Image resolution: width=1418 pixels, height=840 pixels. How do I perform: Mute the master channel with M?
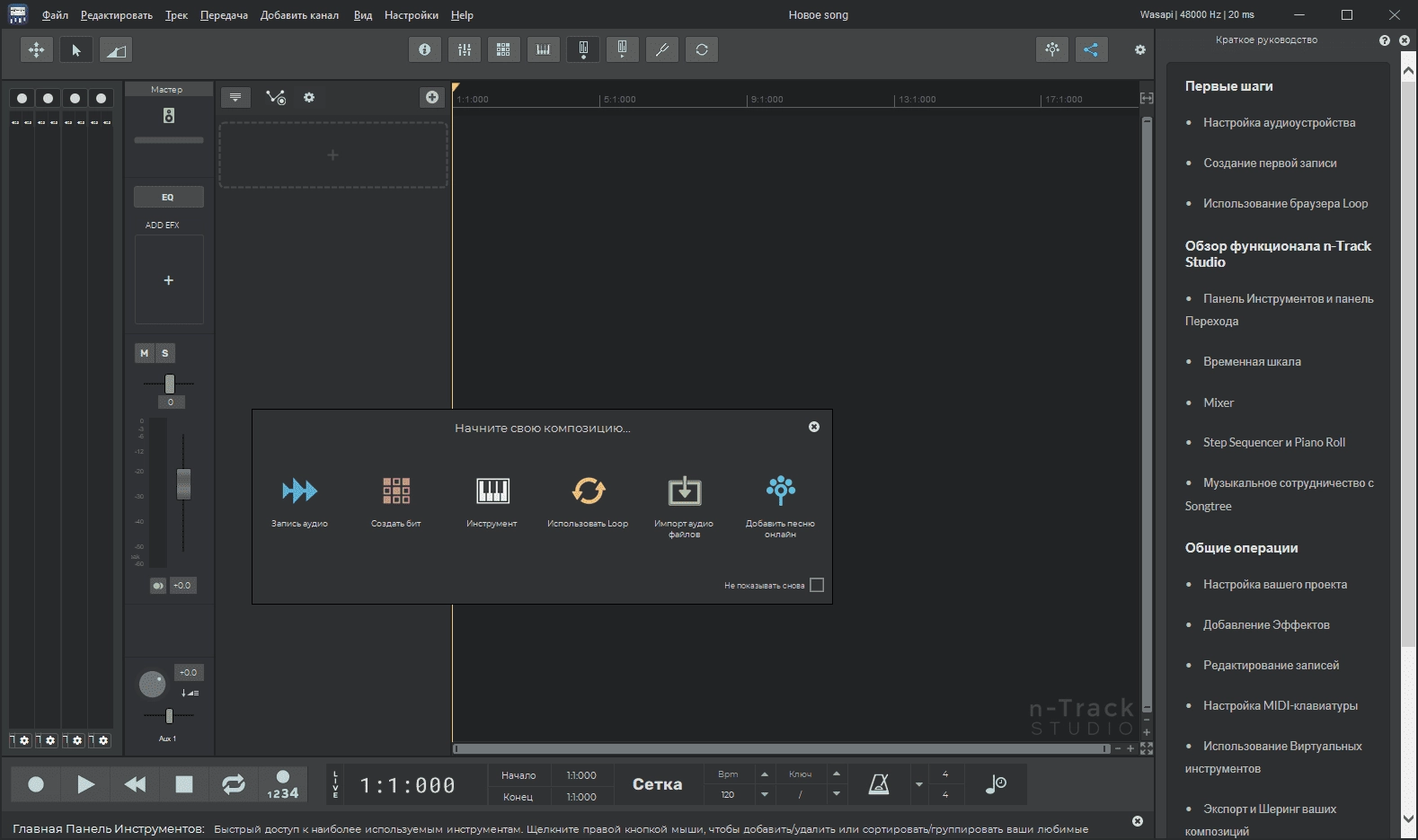(x=145, y=353)
